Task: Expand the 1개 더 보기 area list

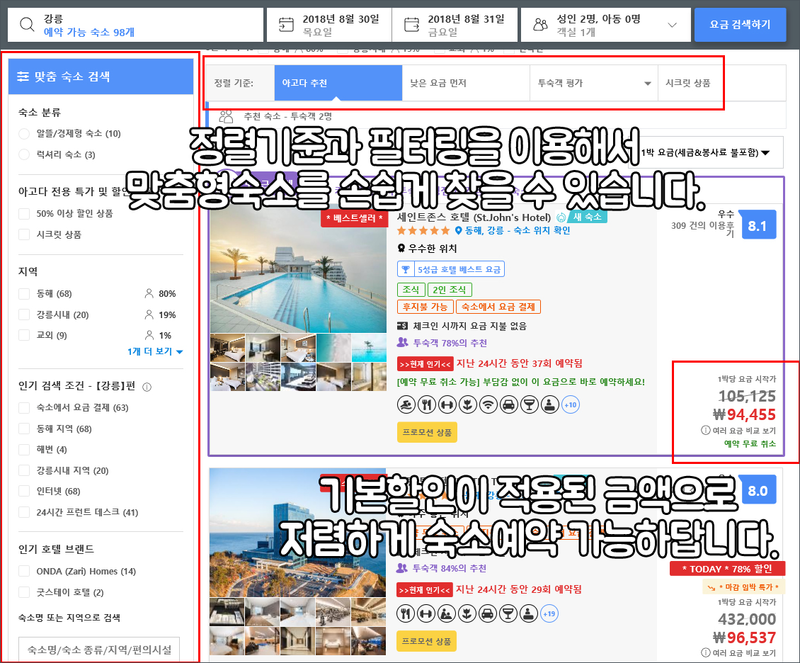Action: (155, 351)
